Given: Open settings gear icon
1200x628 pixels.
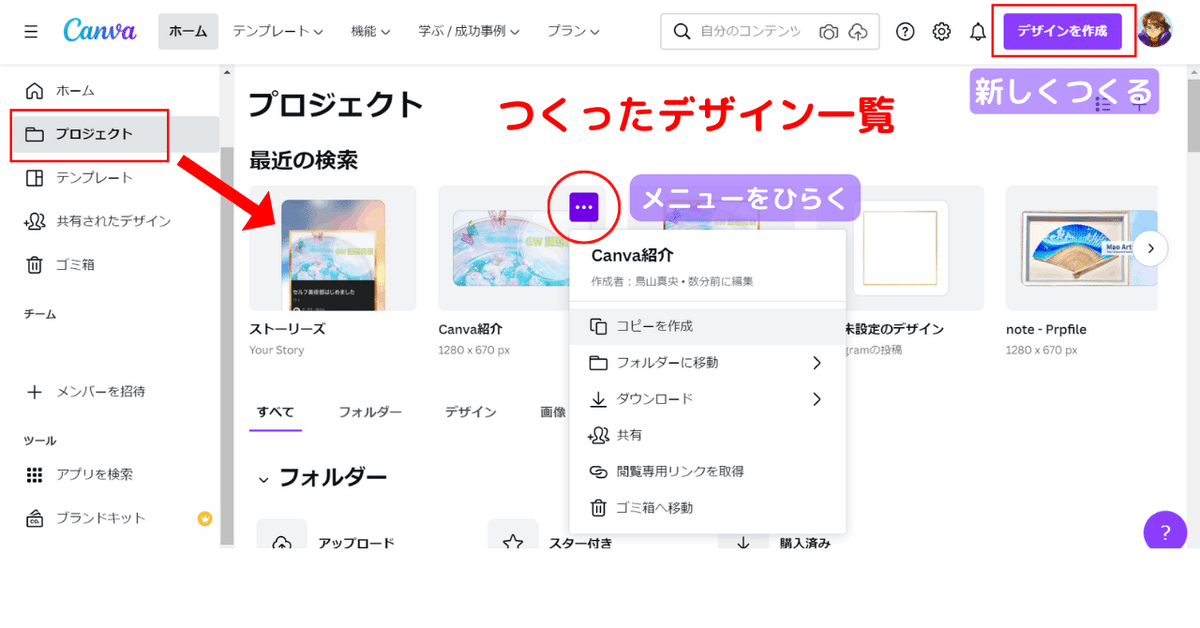Looking at the screenshot, I should click(941, 32).
